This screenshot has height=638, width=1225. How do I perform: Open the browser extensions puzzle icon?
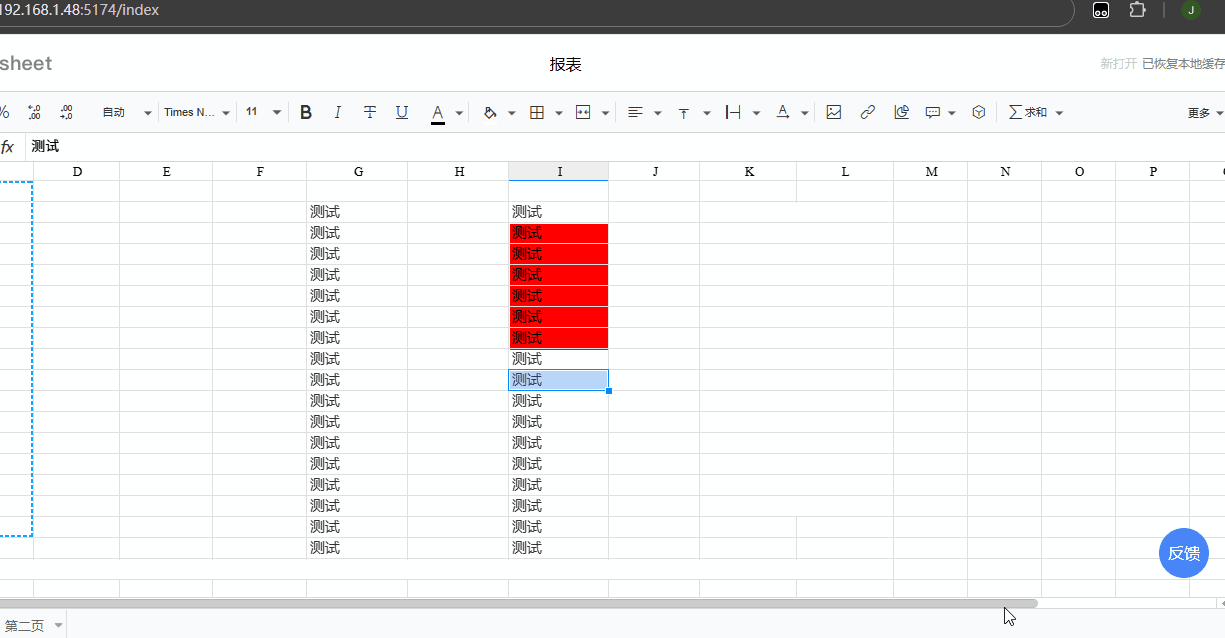point(1137,10)
